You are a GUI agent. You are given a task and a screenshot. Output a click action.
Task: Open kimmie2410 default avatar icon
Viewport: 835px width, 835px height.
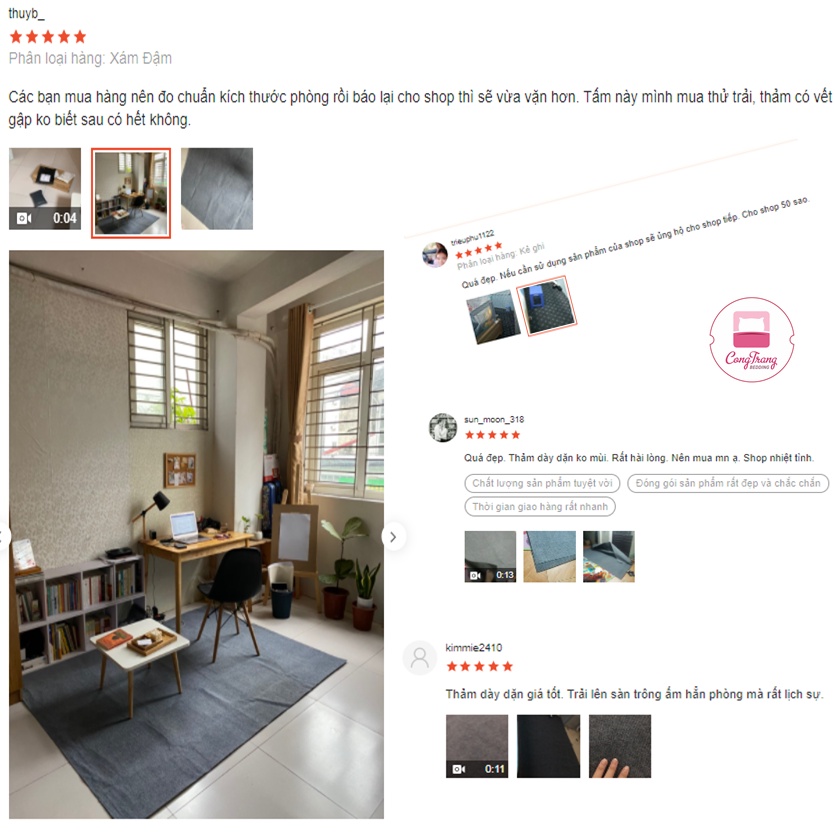(x=420, y=658)
